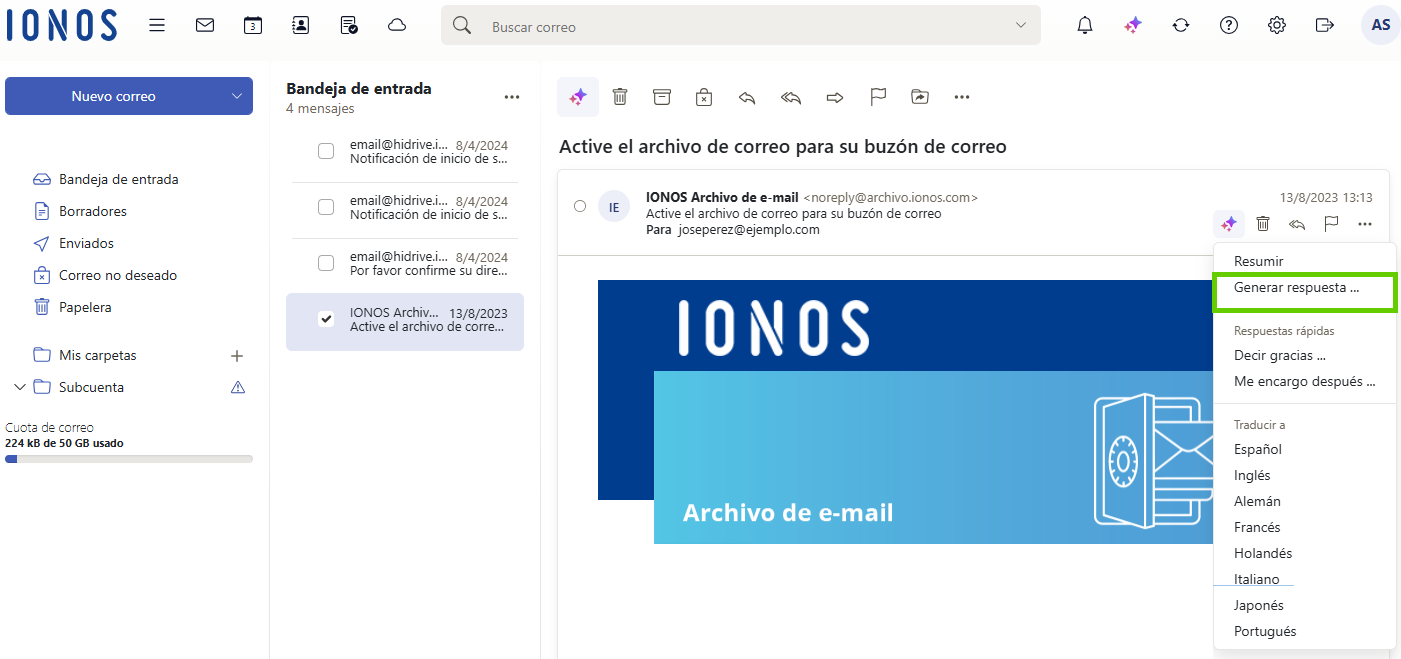Open the hamburger navigation menu
The height and width of the screenshot is (659, 1401).
157,25
